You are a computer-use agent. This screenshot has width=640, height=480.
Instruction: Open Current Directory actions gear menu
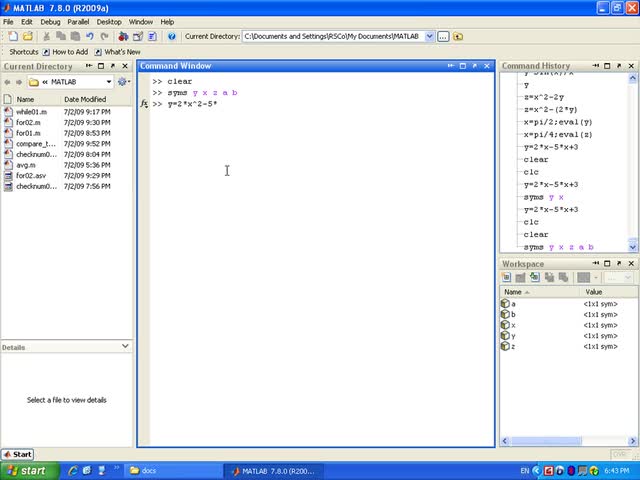123,82
